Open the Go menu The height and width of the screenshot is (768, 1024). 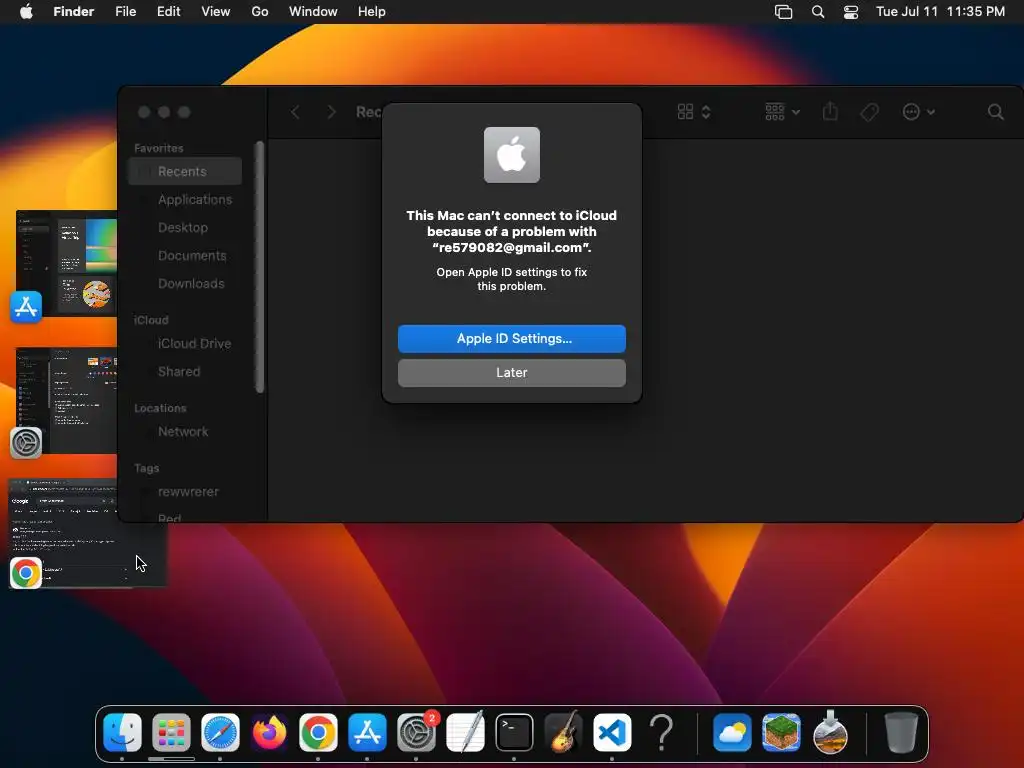[x=260, y=11]
